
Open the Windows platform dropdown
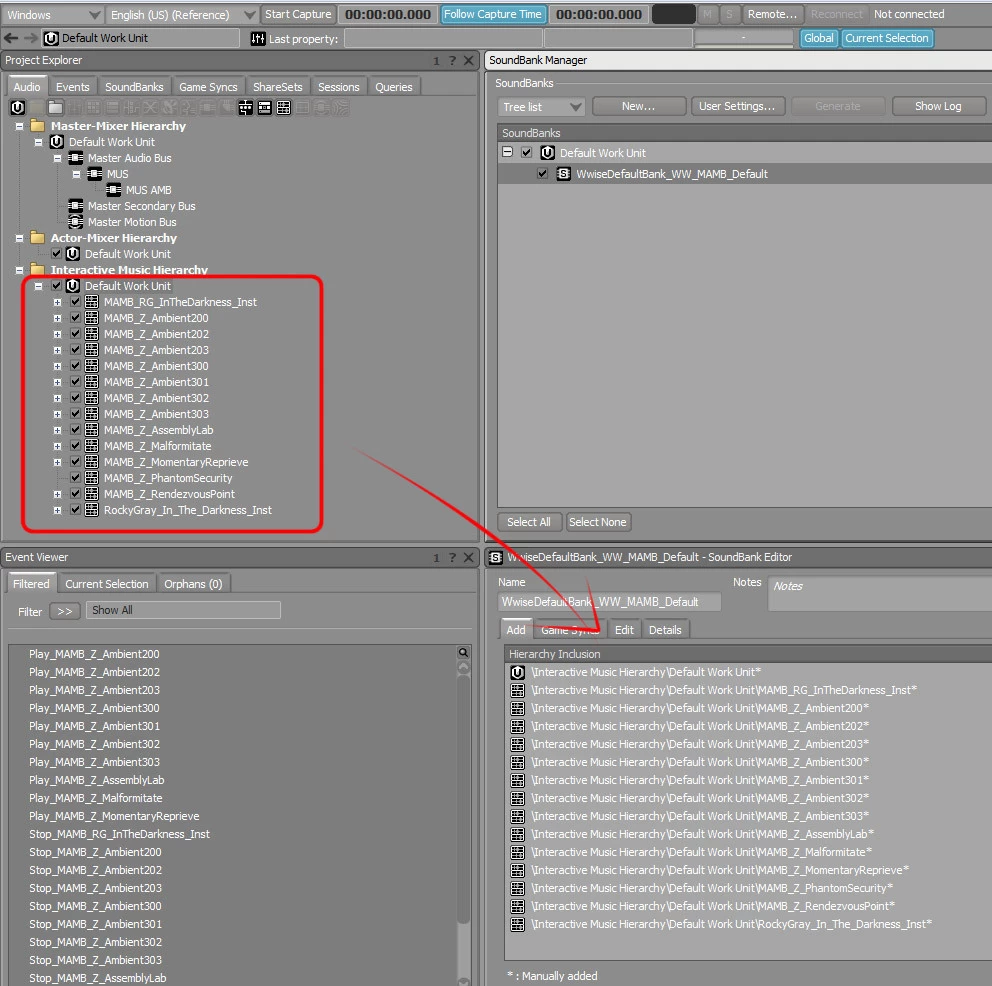(x=52, y=15)
